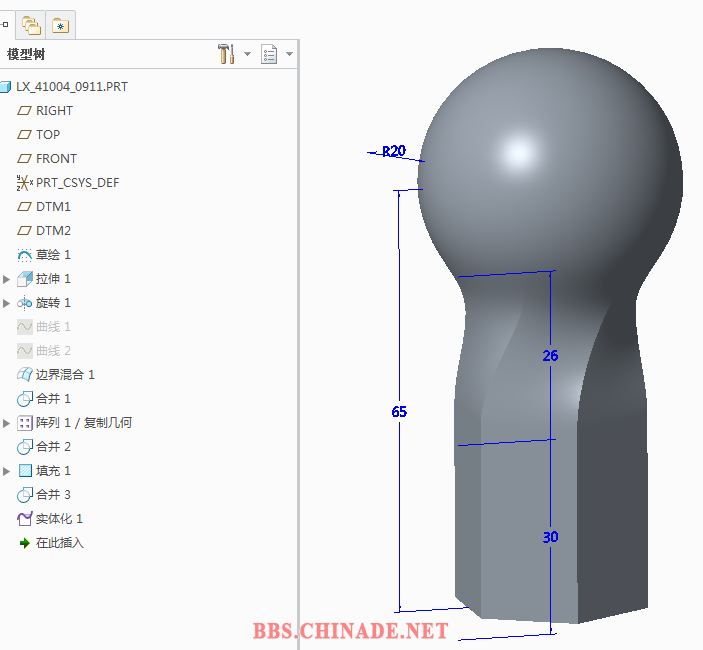703x650 pixels.
Task: Open the model tree settings hammer icon
Action: 226,54
